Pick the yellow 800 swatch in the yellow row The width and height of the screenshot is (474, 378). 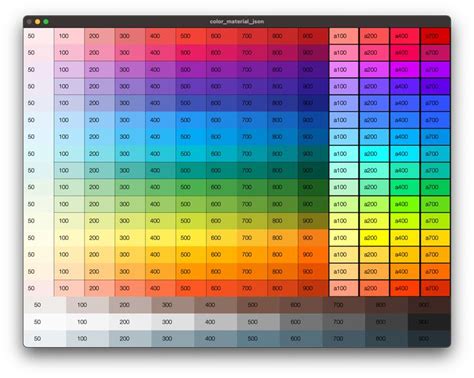(283, 238)
